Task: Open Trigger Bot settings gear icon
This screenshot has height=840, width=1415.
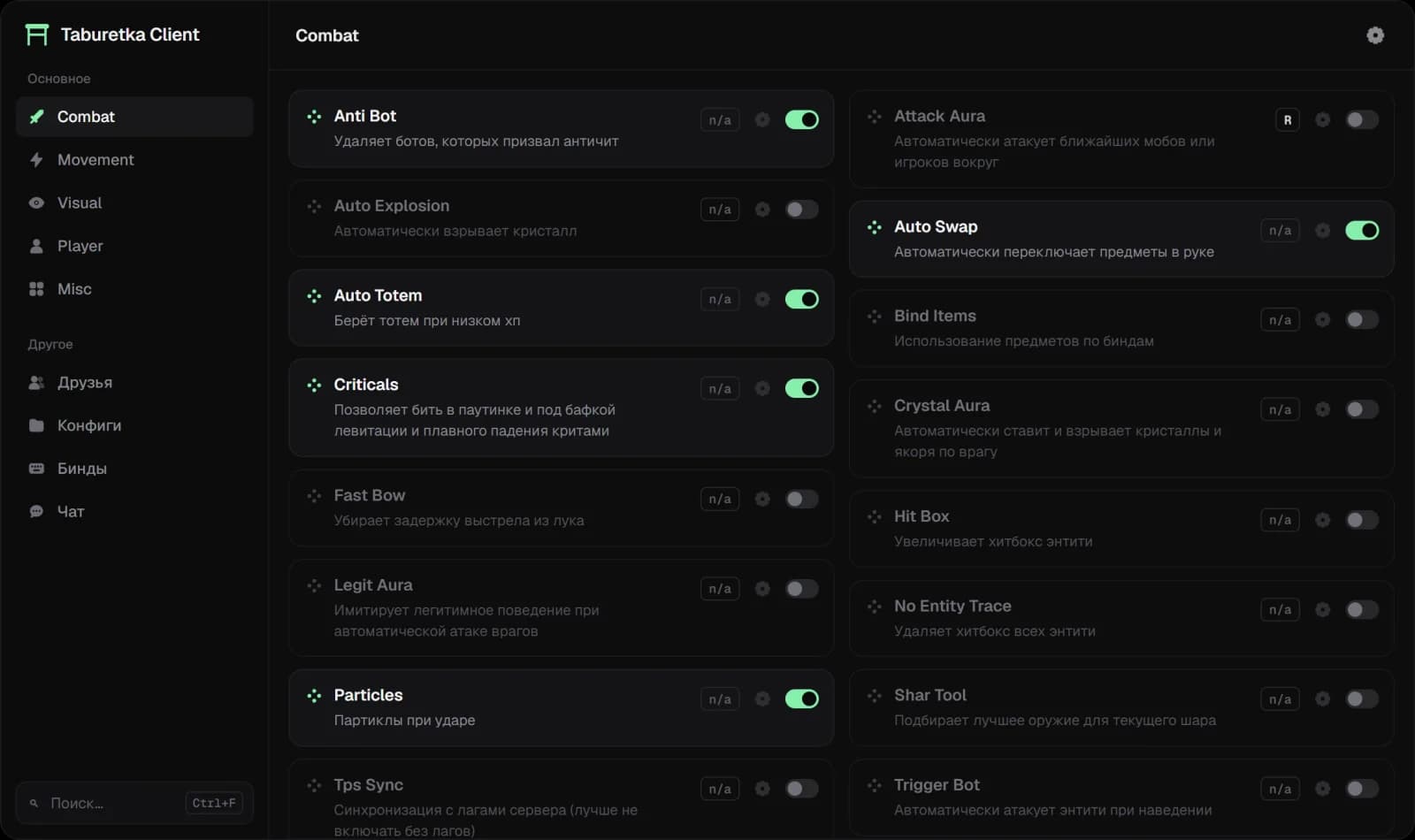Action: coord(1322,789)
